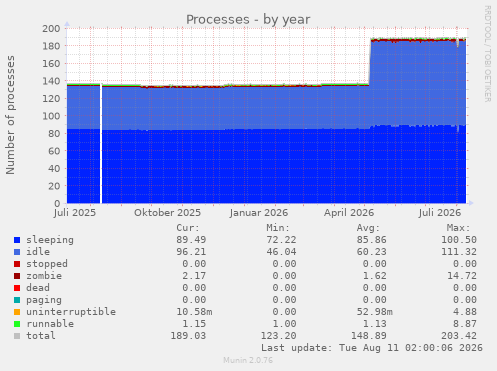
Task: Click sleeping minimum value 72.22
Action: (x=281, y=240)
